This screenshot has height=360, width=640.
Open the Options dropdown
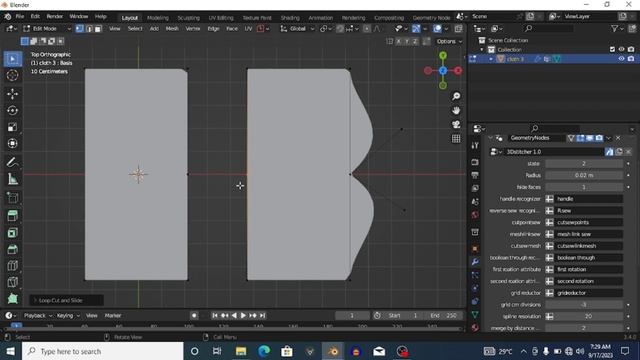coord(449,41)
